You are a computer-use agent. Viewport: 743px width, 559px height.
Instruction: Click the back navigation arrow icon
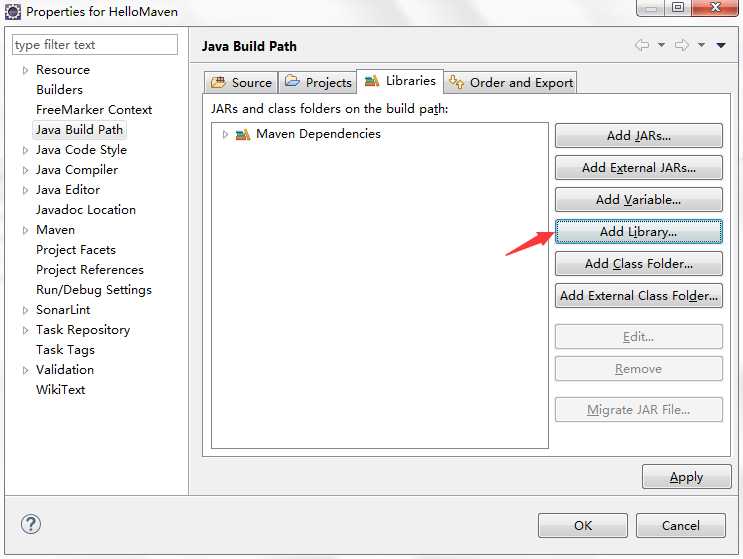point(642,45)
